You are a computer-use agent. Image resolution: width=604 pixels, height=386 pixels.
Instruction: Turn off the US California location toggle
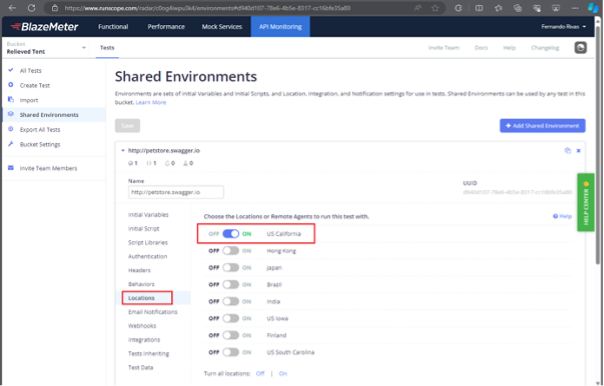pos(230,233)
